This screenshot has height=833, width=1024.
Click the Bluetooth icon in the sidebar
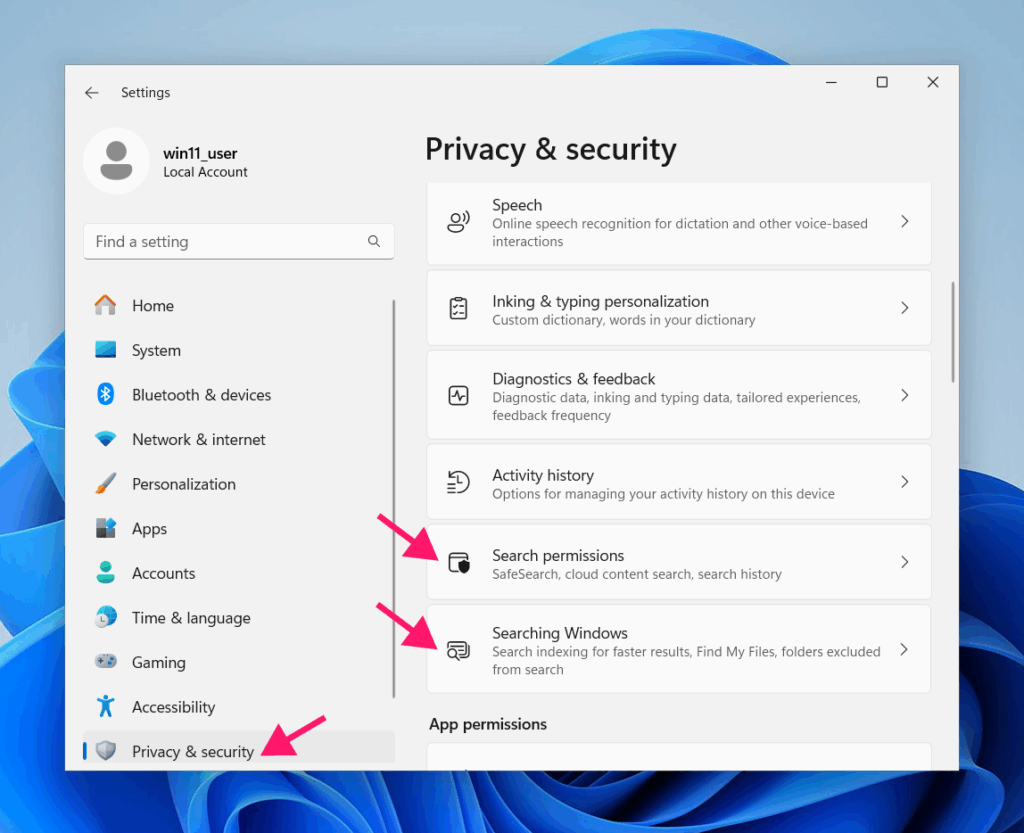[105, 394]
